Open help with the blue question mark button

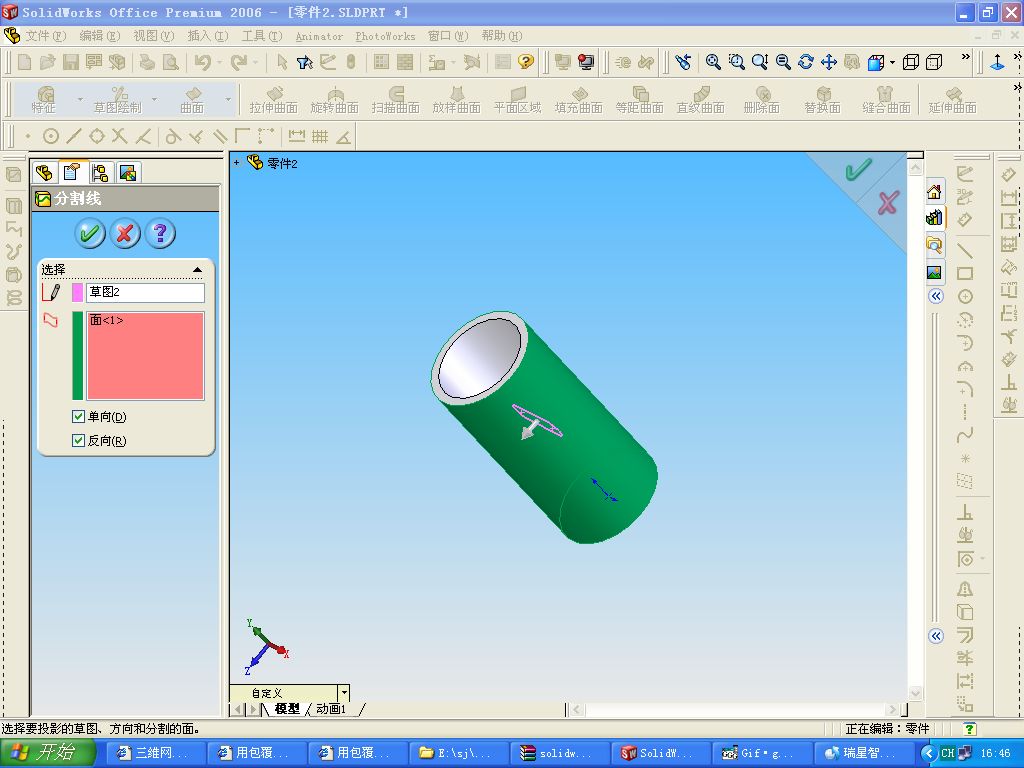pyautogui.click(x=161, y=234)
